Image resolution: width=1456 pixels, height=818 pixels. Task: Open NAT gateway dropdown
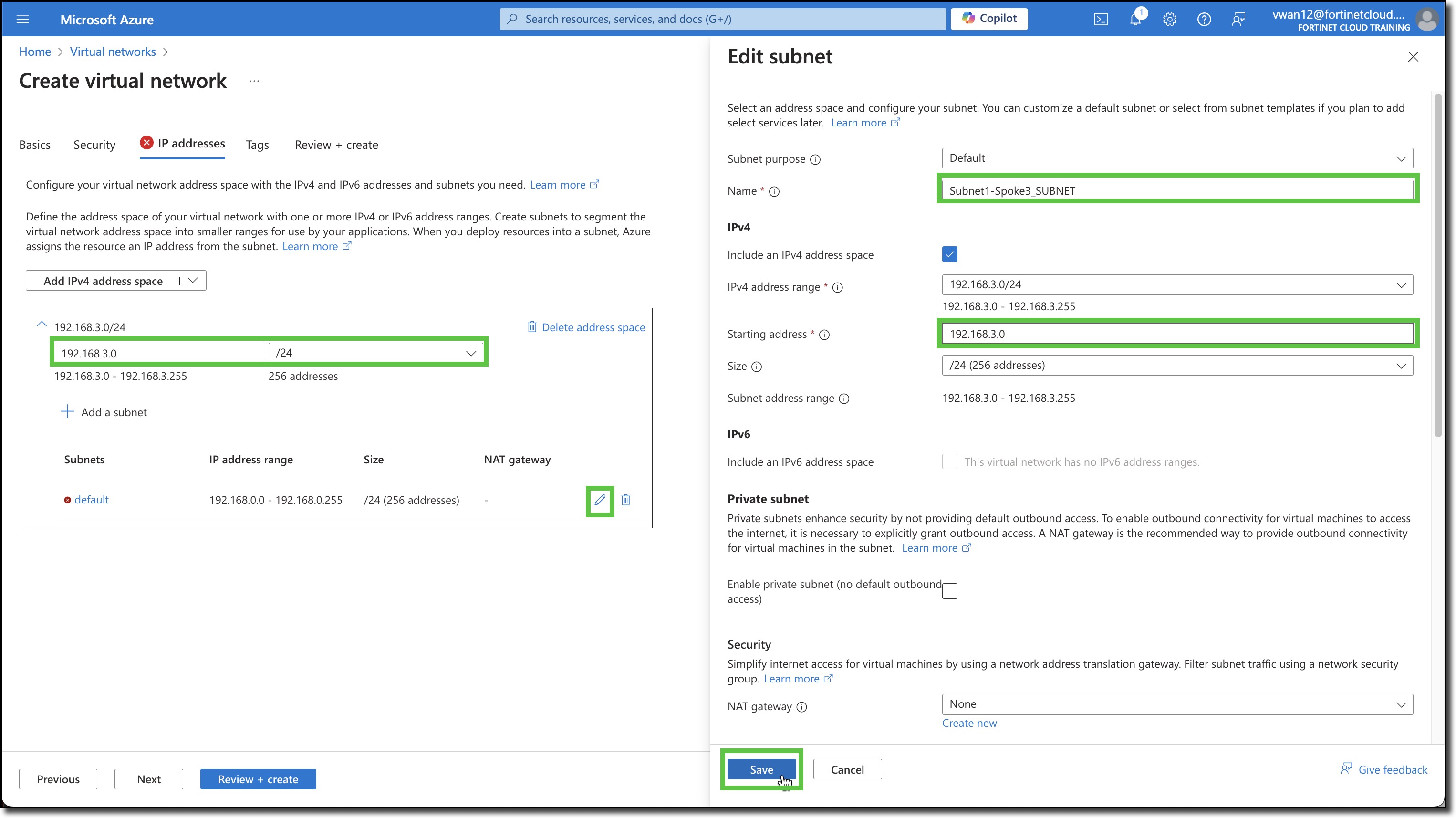coord(1177,704)
